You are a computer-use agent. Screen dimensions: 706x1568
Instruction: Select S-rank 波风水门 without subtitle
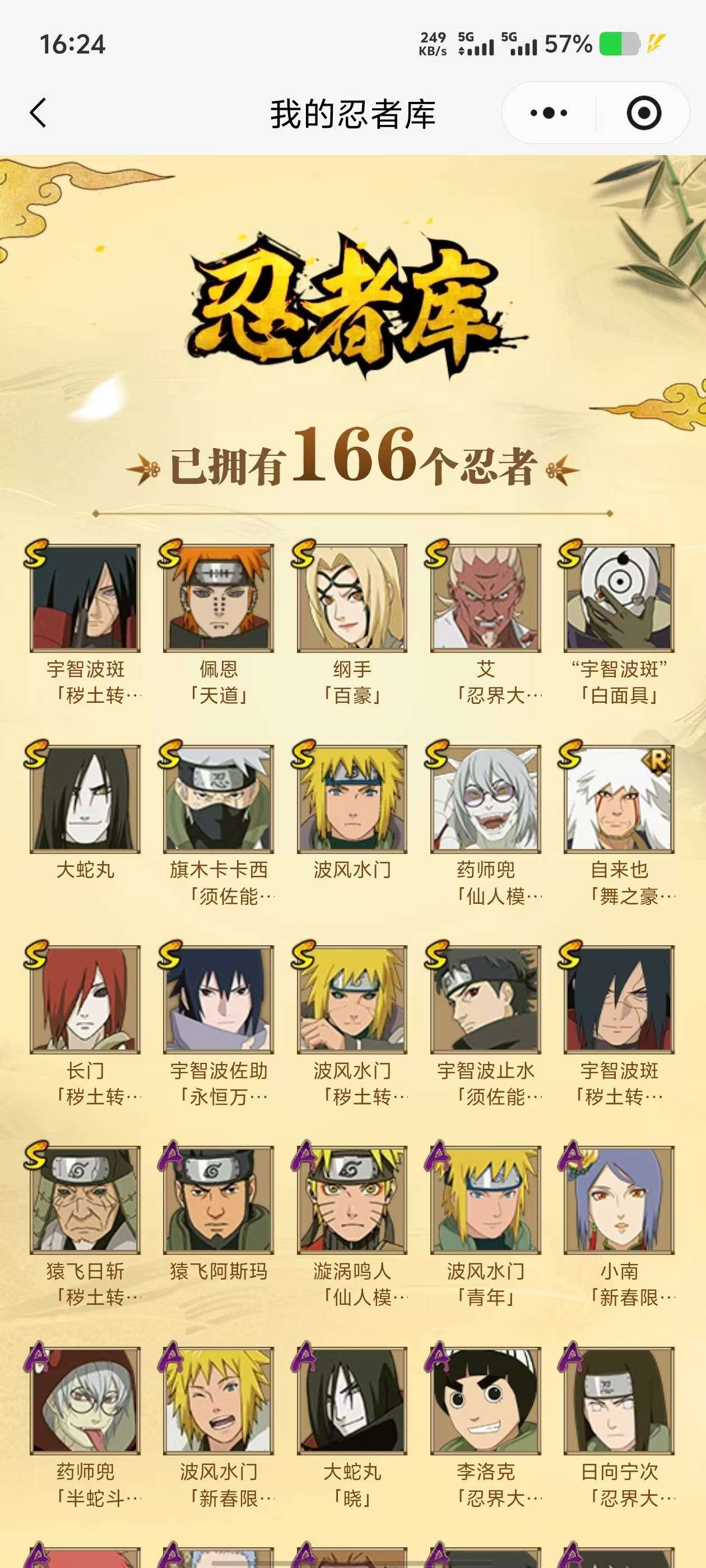click(x=352, y=799)
